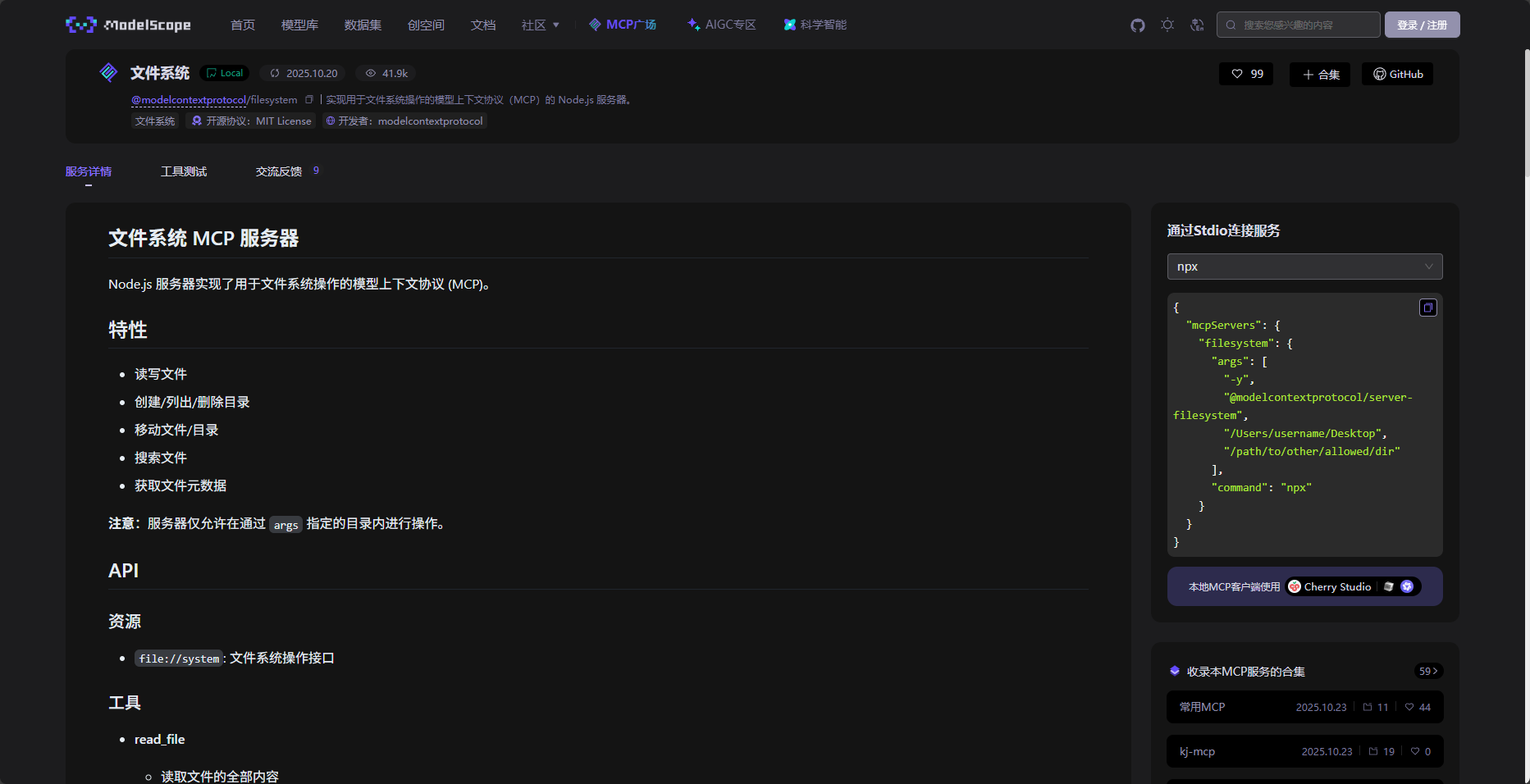Click the filesystem server logo icon
Viewport: 1530px width, 784px height.
(x=108, y=73)
